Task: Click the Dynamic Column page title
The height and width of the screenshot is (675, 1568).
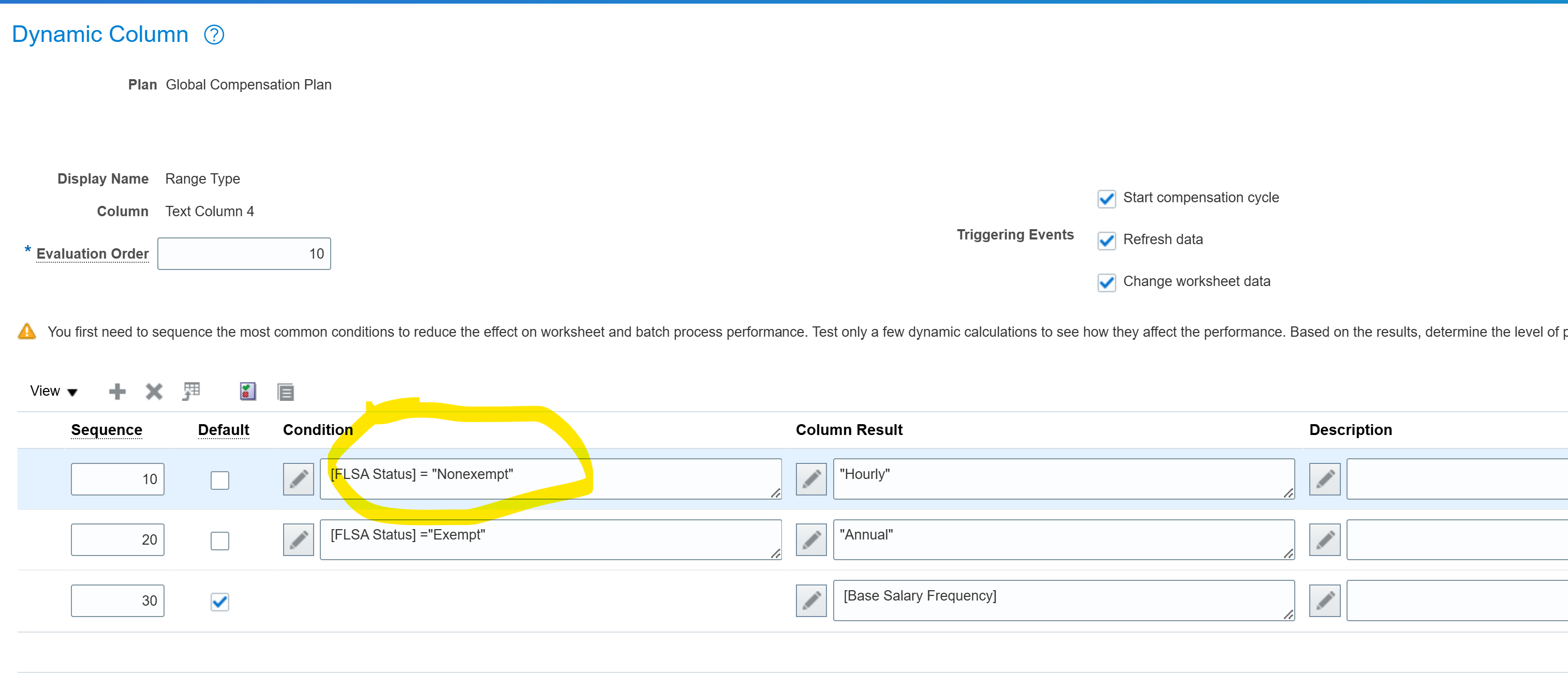Action: [100, 34]
